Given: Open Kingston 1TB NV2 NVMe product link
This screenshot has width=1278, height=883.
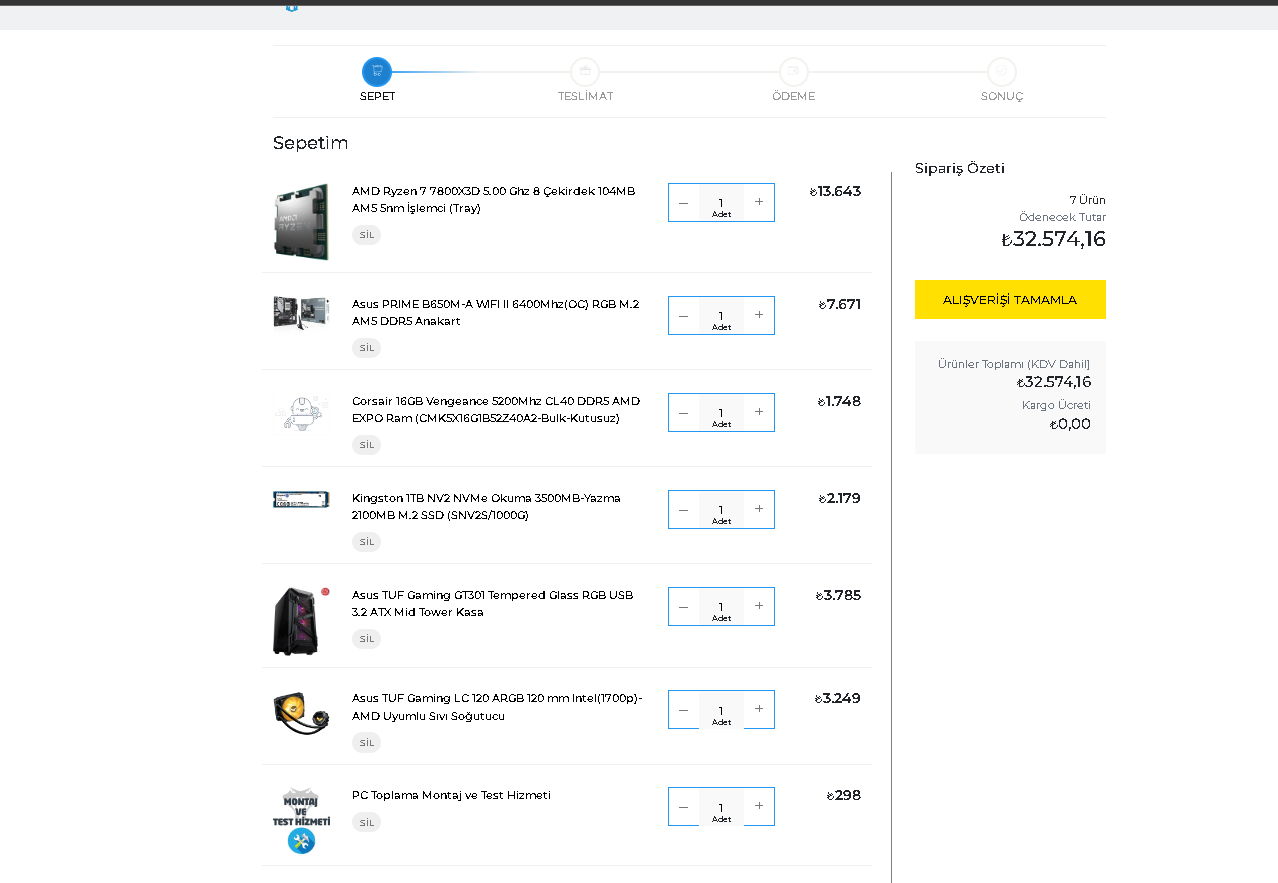Looking at the screenshot, I should (486, 506).
